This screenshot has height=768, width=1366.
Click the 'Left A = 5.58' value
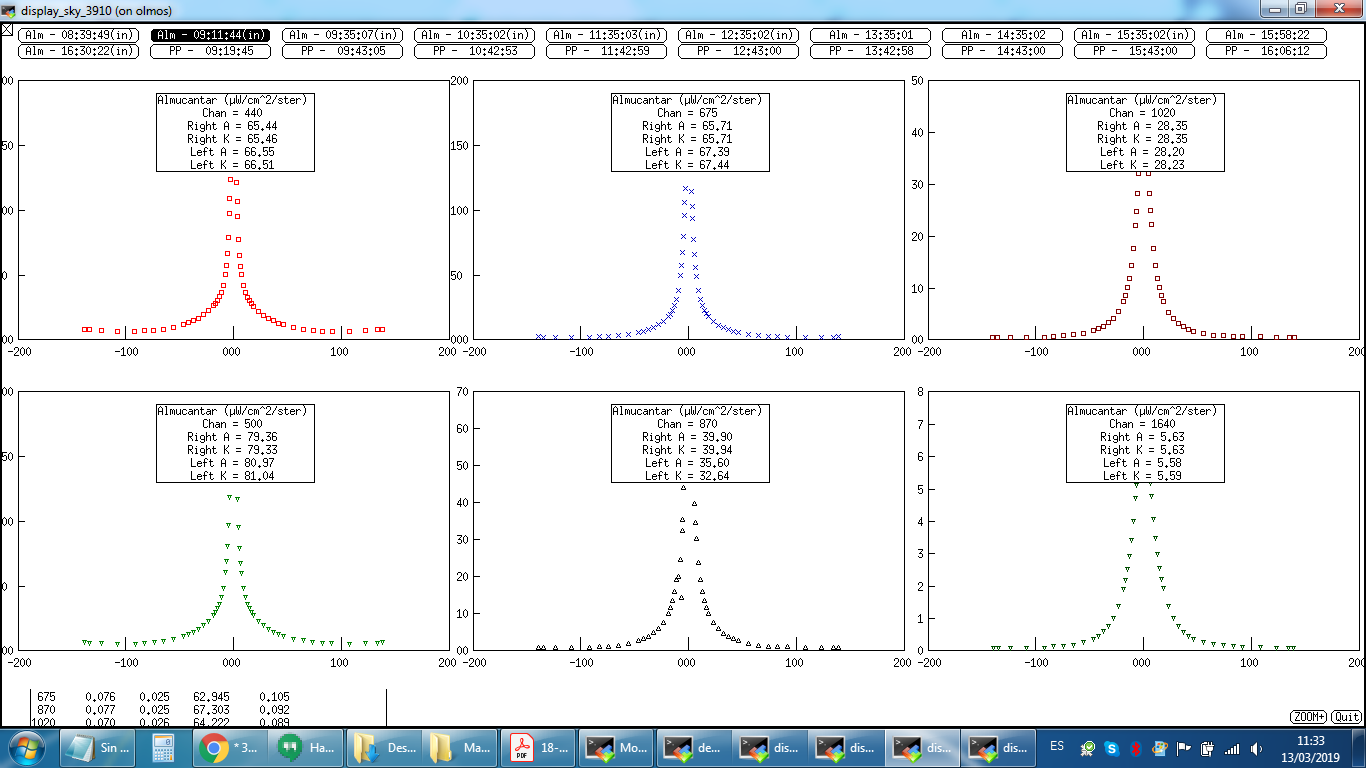(1142, 463)
